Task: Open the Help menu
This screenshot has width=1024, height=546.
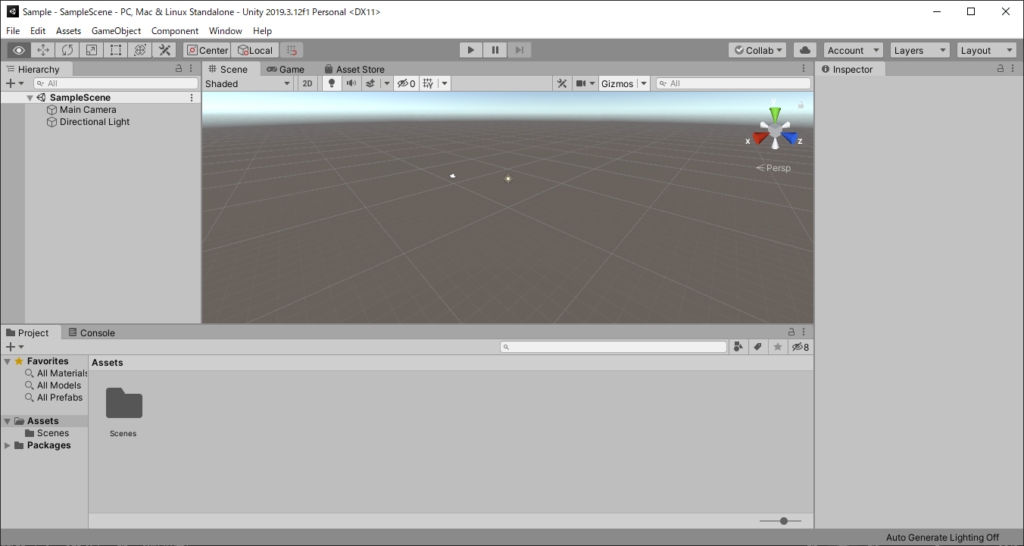Action: point(262,31)
